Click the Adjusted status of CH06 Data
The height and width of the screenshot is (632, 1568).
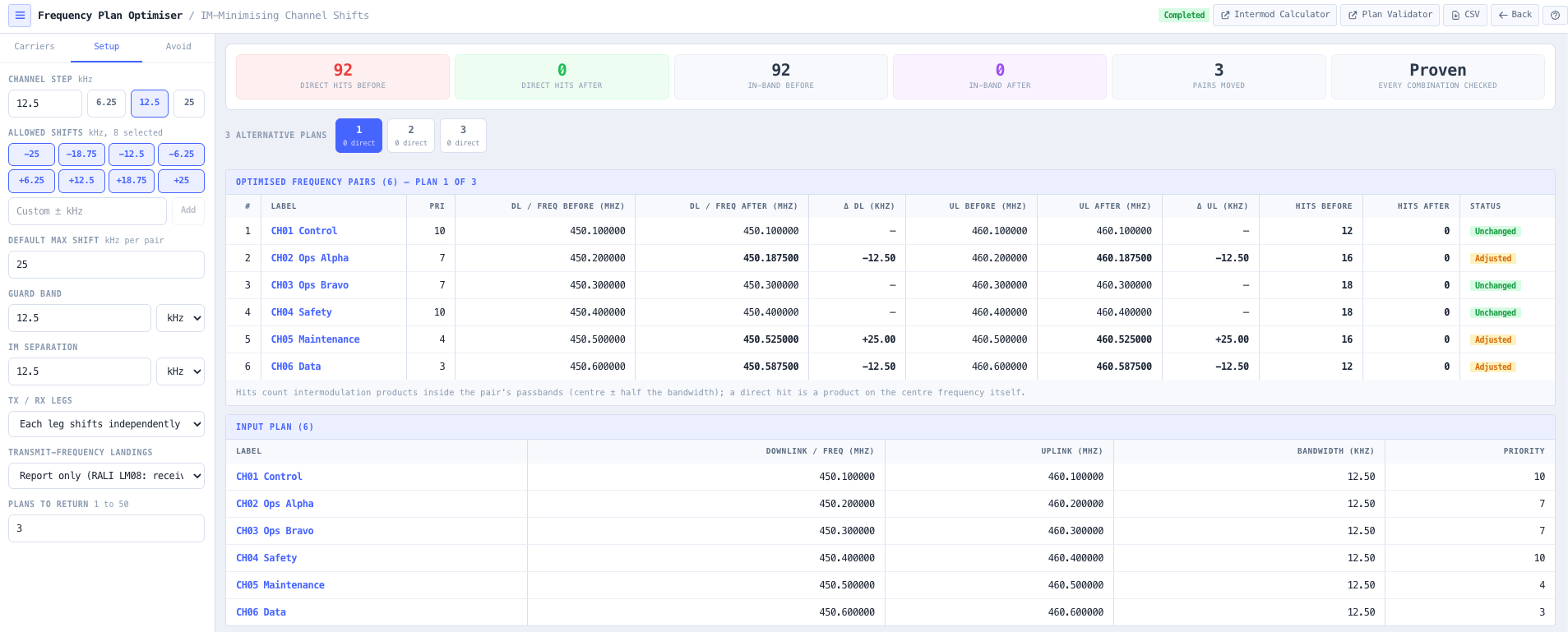tap(1493, 367)
